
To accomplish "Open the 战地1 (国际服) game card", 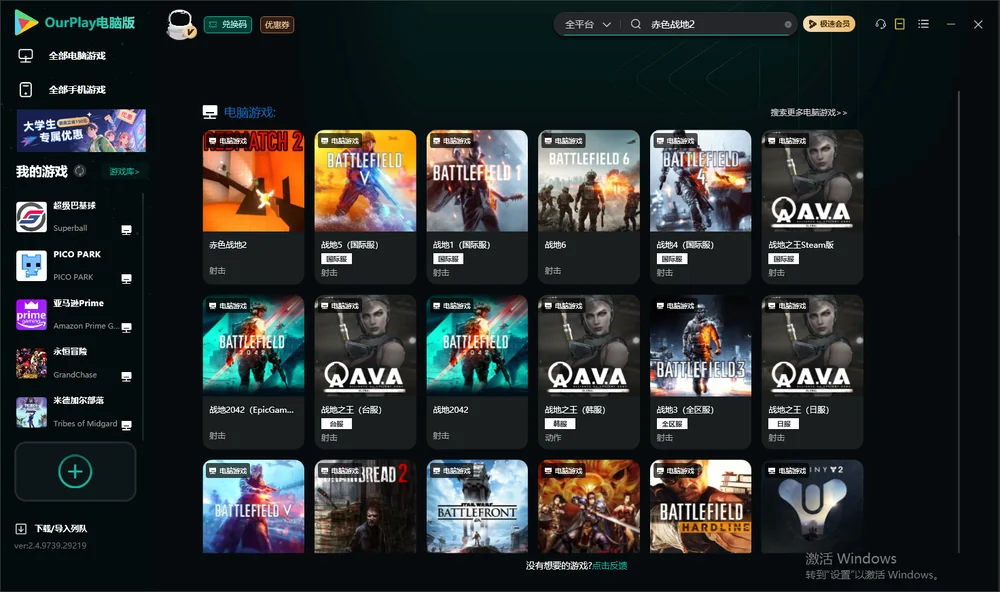I will point(477,207).
